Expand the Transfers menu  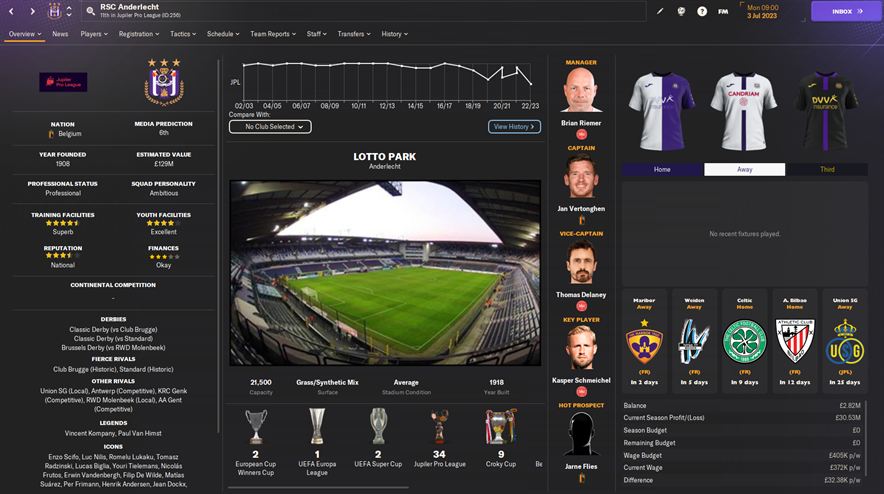click(354, 34)
